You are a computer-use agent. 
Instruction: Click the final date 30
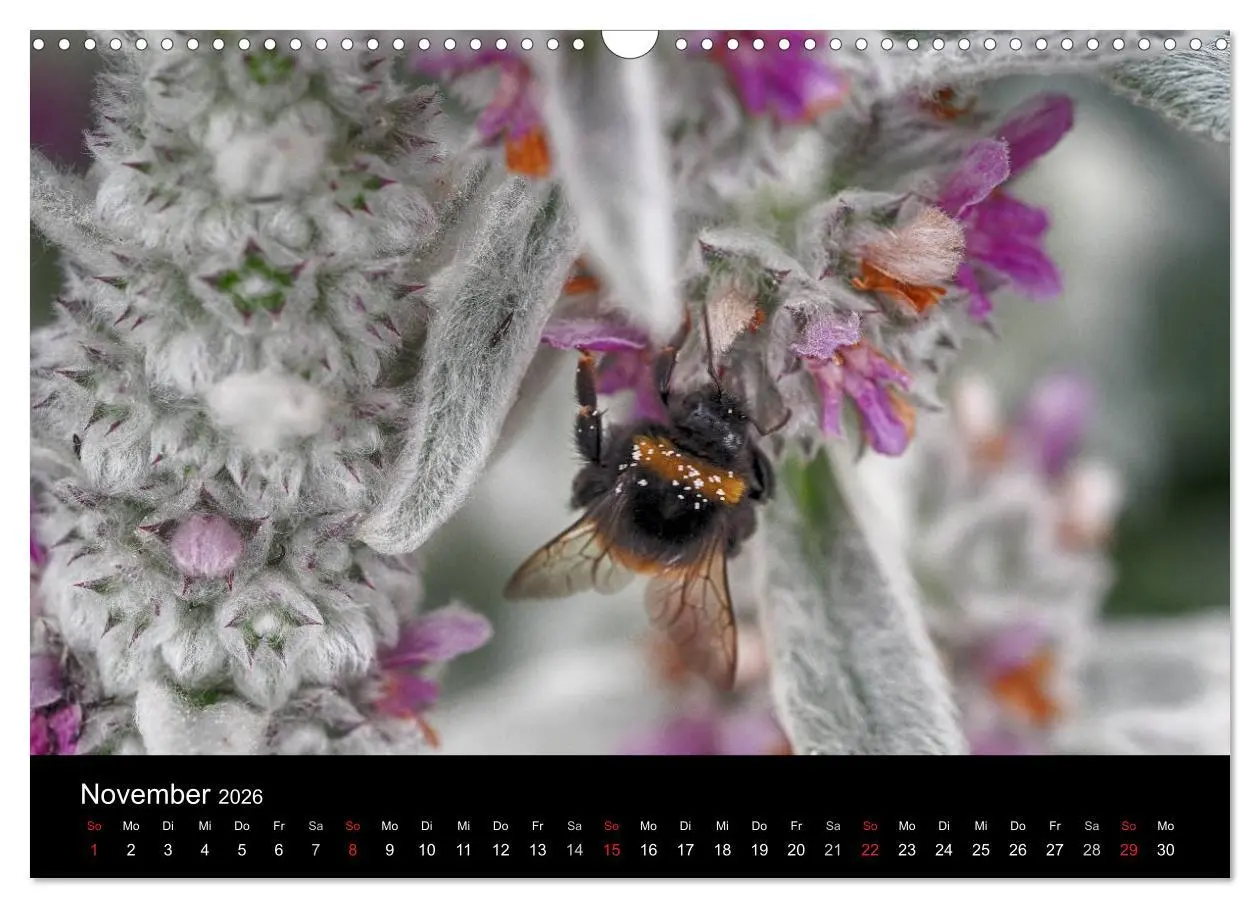tap(1166, 850)
